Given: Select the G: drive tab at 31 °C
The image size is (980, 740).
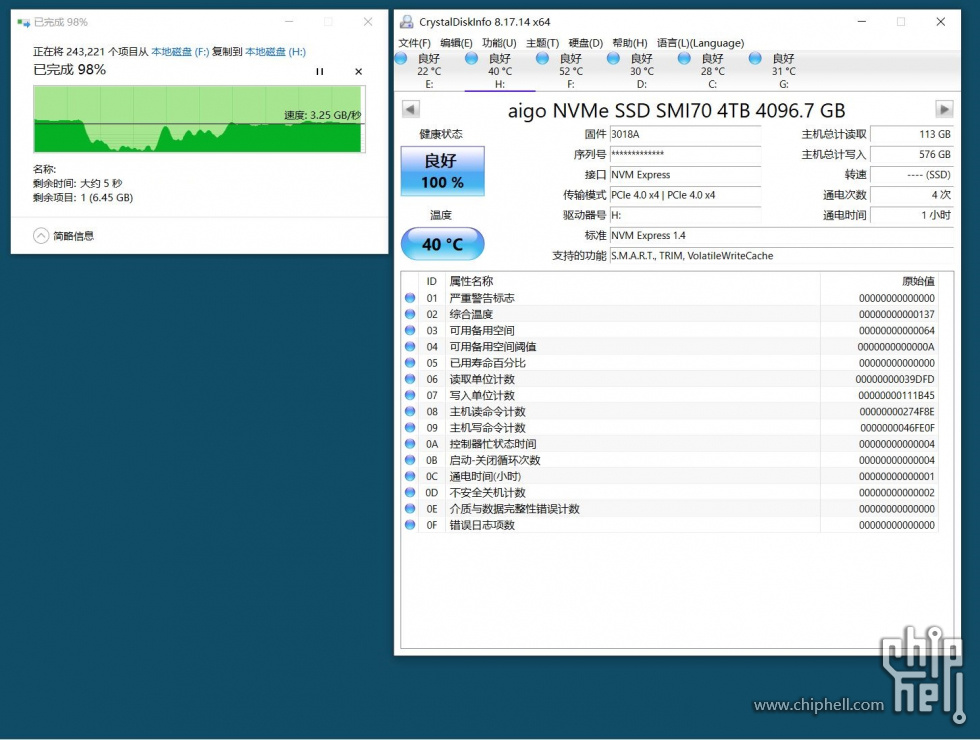Looking at the screenshot, I should pos(784,71).
